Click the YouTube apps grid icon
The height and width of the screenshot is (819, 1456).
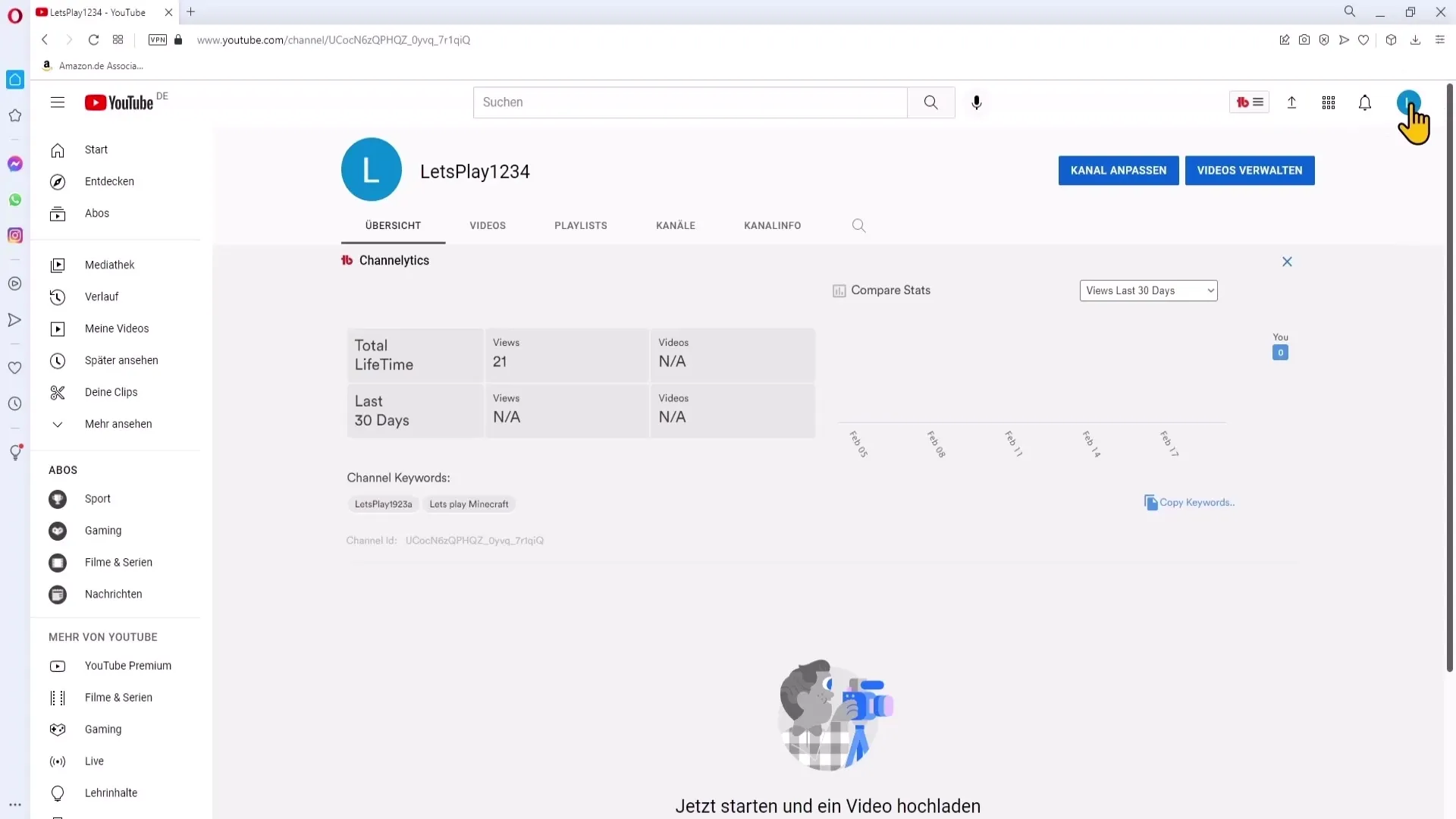point(1329,102)
